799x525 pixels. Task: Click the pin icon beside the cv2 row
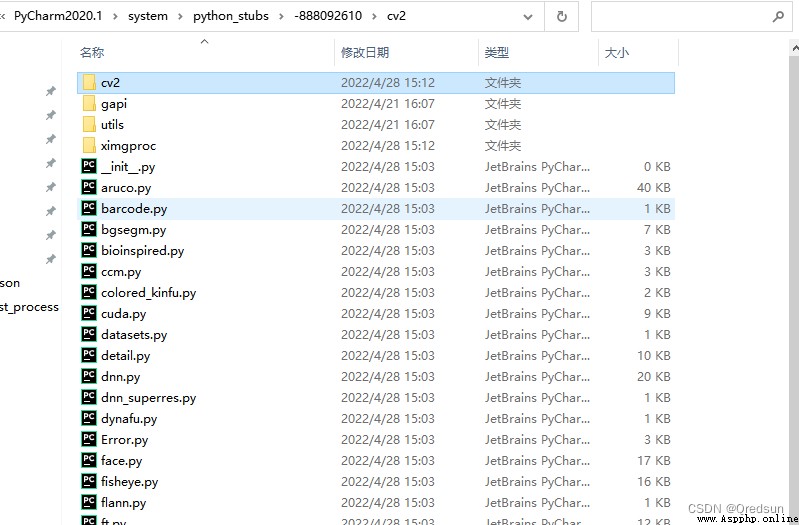(50, 91)
